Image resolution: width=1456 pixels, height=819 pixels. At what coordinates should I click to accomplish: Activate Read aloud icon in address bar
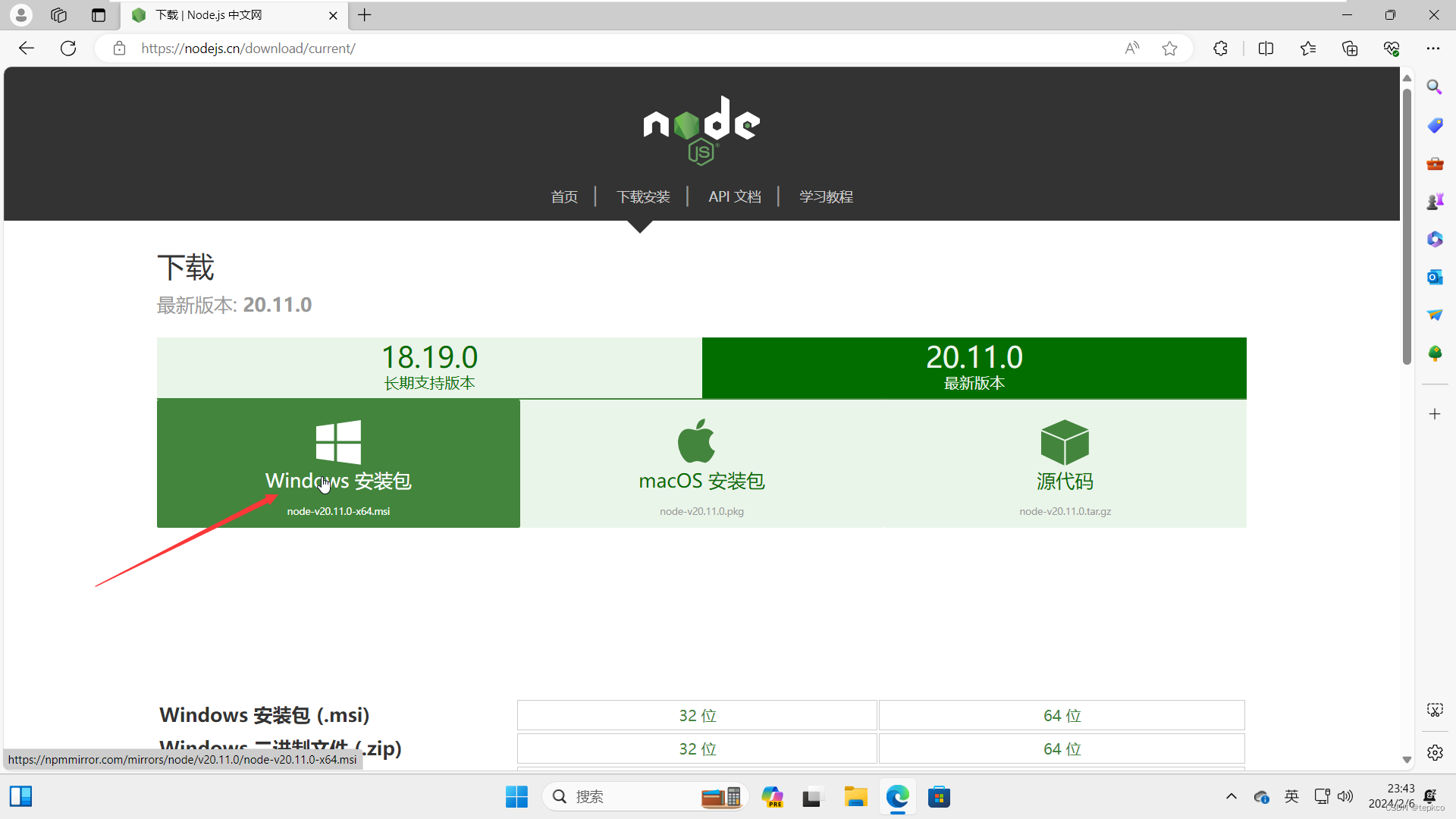coord(1131,49)
